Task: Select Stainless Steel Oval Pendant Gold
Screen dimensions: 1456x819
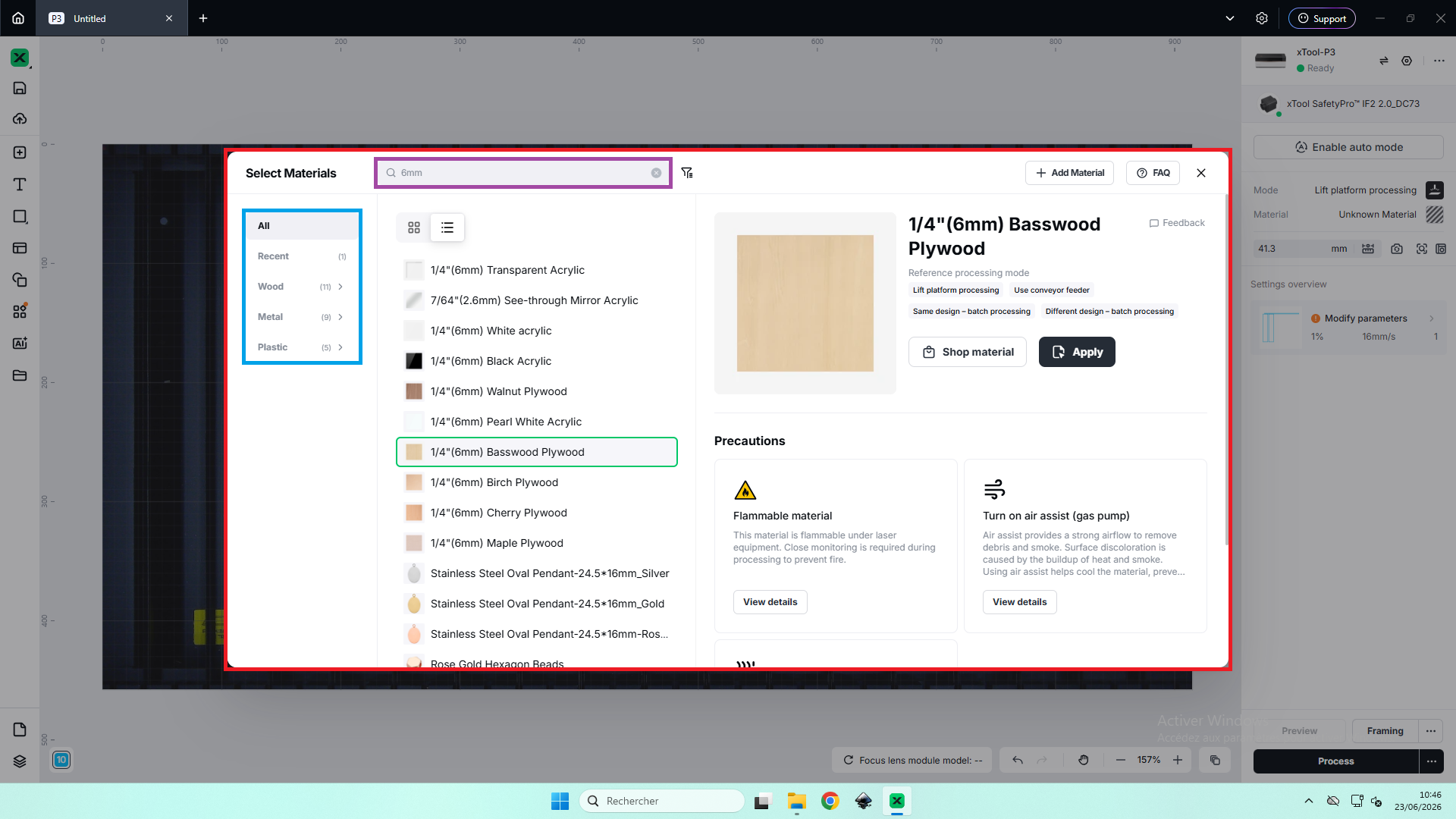Action: pyautogui.click(x=537, y=604)
